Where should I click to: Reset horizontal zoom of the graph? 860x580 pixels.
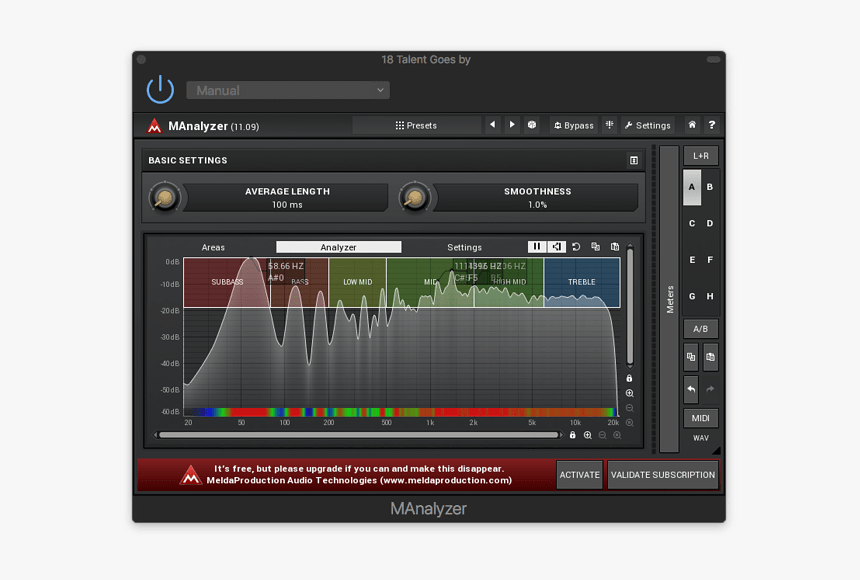click(x=617, y=435)
